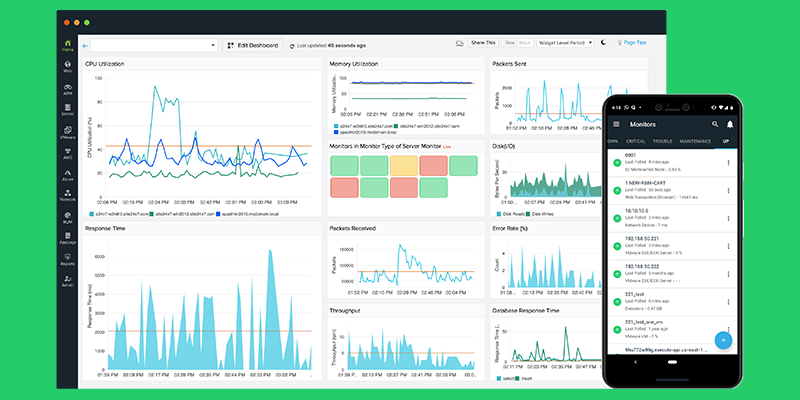Open the Web monitors sidebar icon
The height and width of the screenshot is (400, 800).
tap(67, 67)
